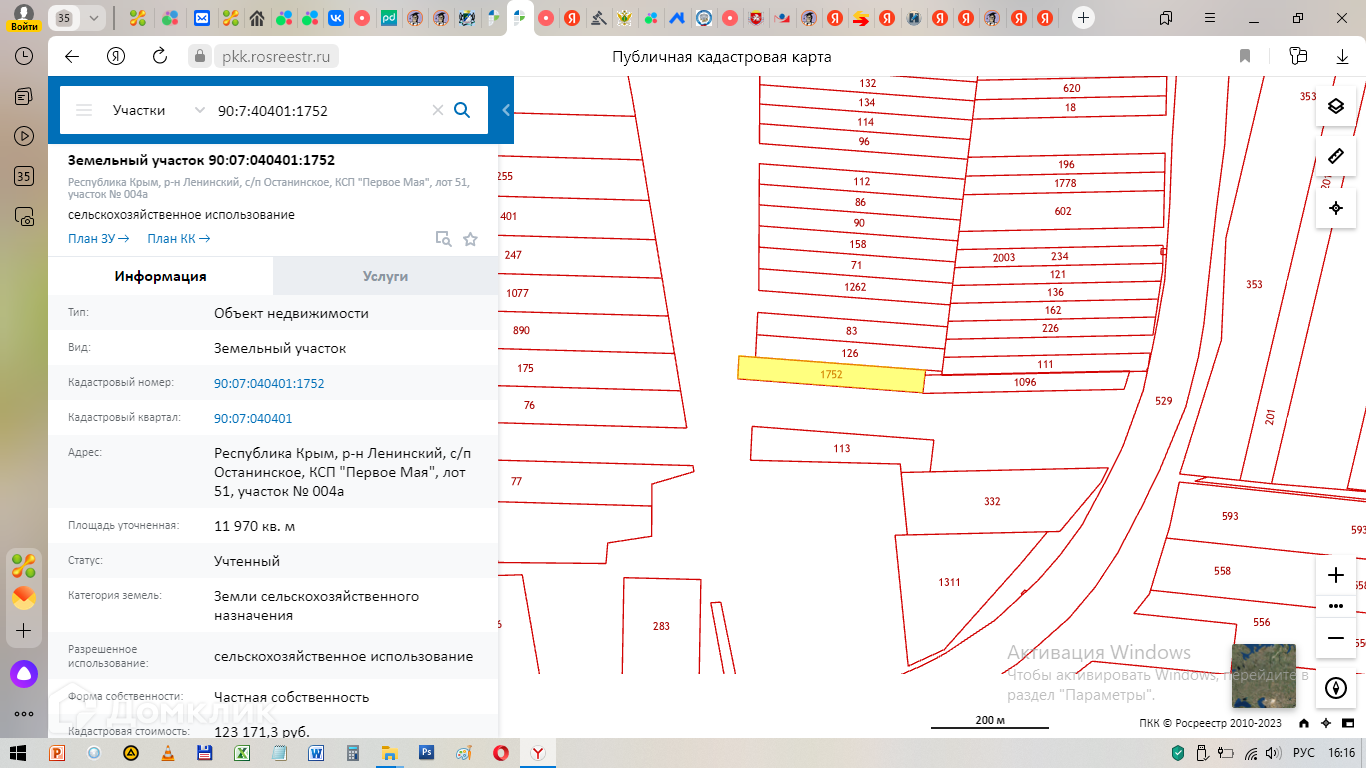This screenshot has width=1366, height=768.
Task: Switch to the Информация tab
Action: tap(160, 276)
